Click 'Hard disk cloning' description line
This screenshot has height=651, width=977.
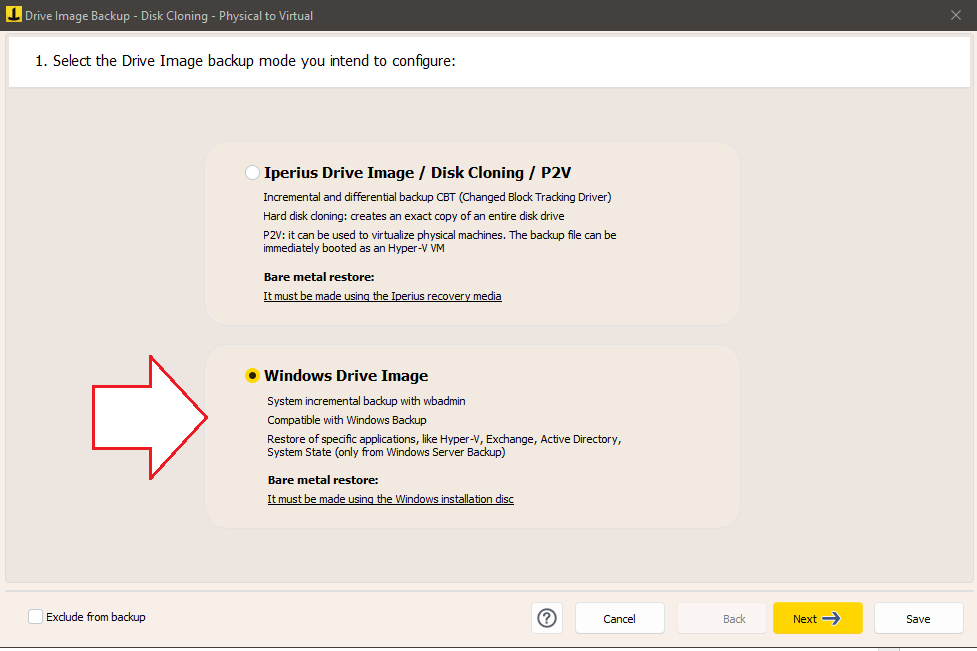[414, 216]
